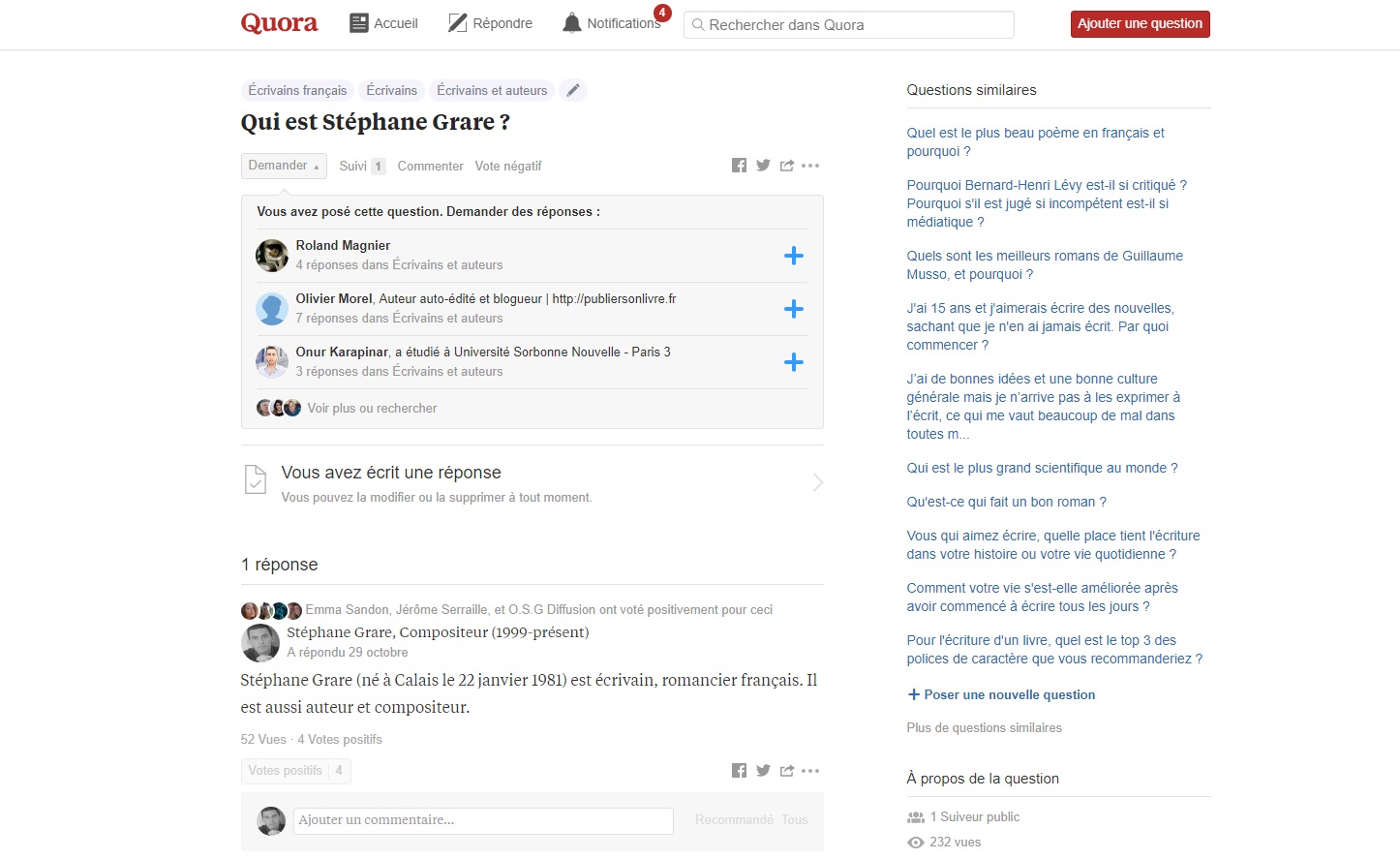Share the answer on Facebook
The width and height of the screenshot is (1400, 859).
(x=739, y=771)
